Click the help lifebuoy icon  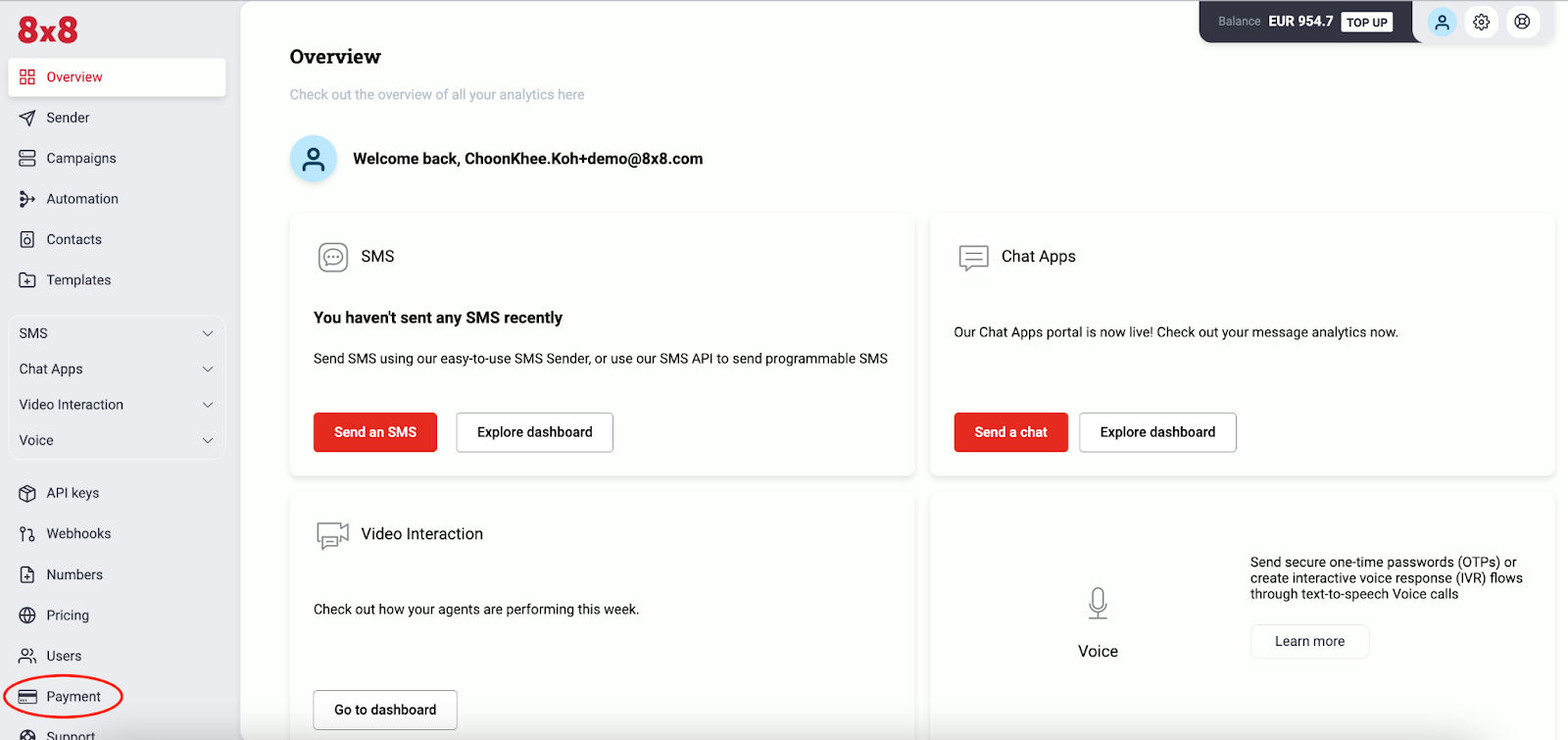1522,22
